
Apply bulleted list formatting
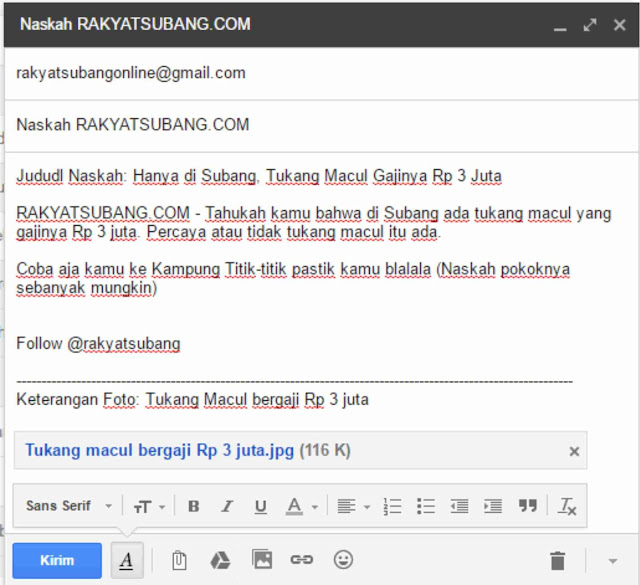coord(426,506)
